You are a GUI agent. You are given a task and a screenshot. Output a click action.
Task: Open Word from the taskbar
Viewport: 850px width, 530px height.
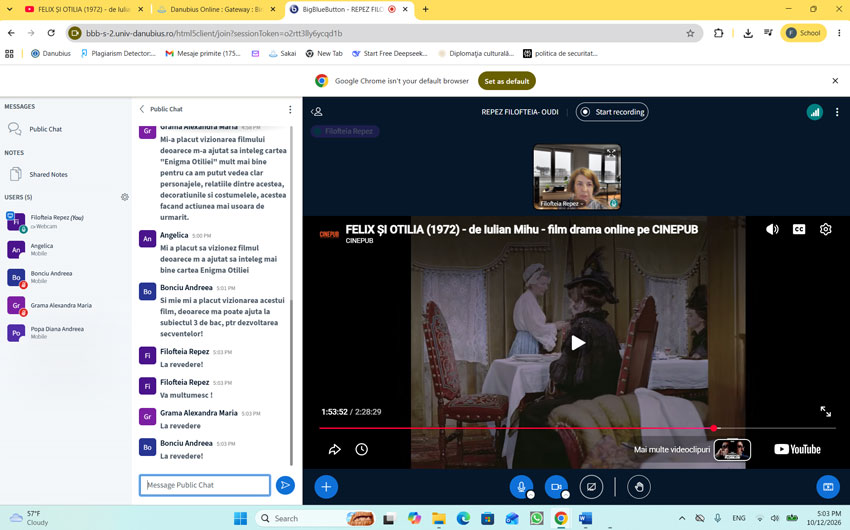(585, 519)
